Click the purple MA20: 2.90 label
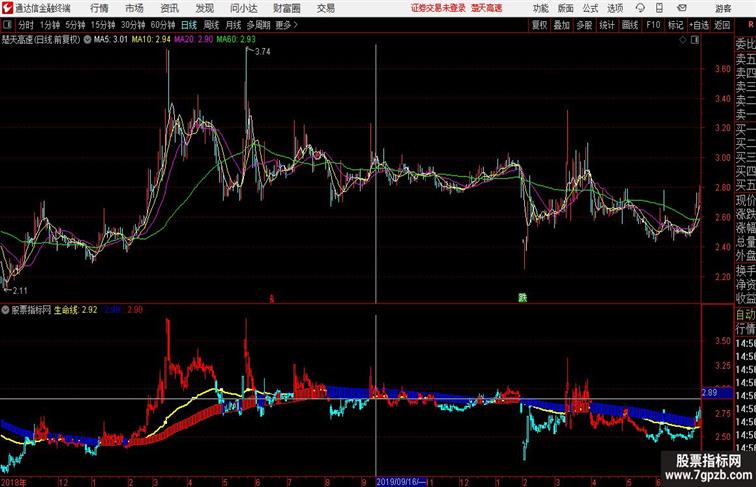This screenshot has width=756, height=487. point(194,40)
